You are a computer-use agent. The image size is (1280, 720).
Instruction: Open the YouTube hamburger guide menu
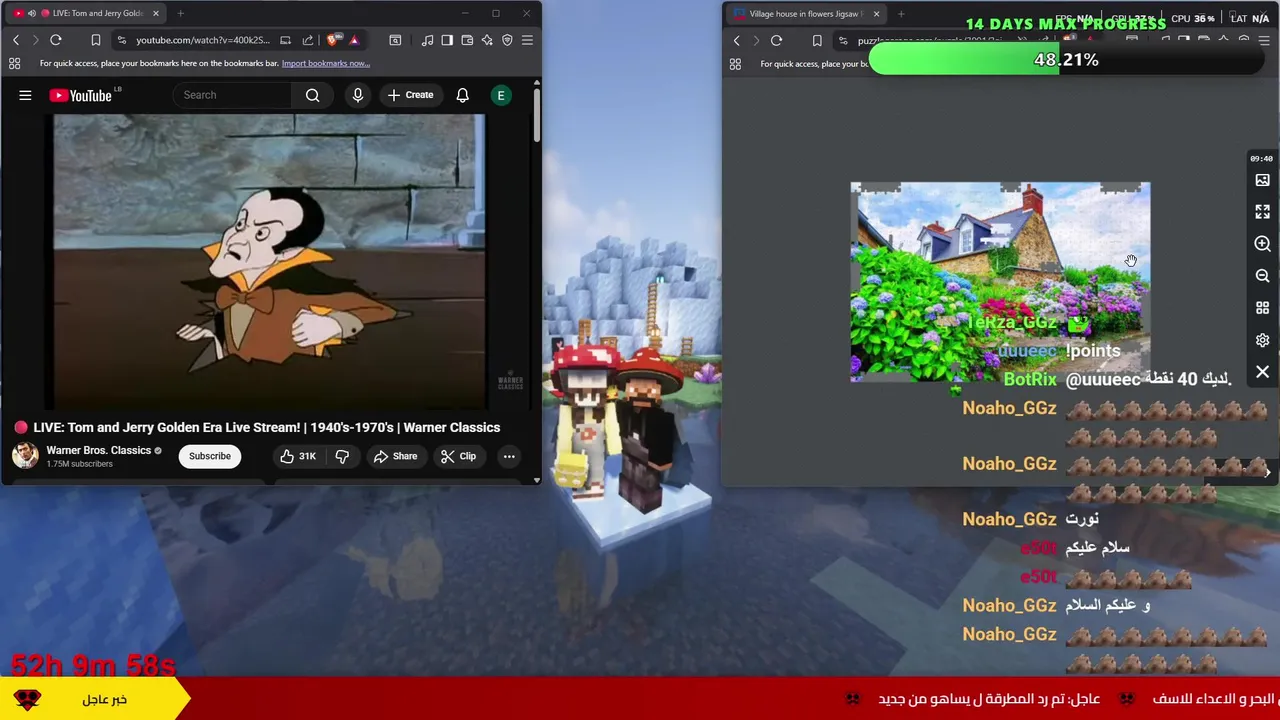click(x=25, y=95)
